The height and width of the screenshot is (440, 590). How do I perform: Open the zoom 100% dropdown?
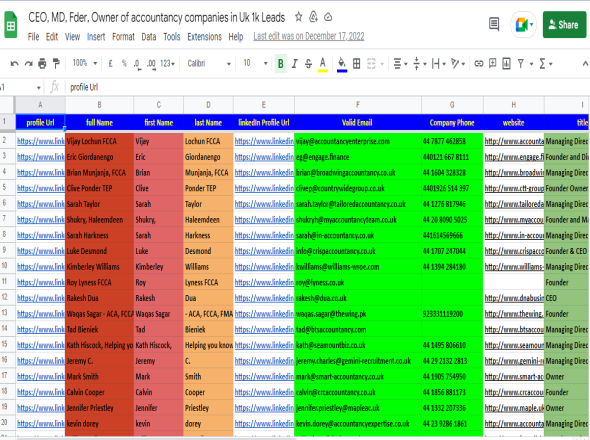(x=85, y=63)
